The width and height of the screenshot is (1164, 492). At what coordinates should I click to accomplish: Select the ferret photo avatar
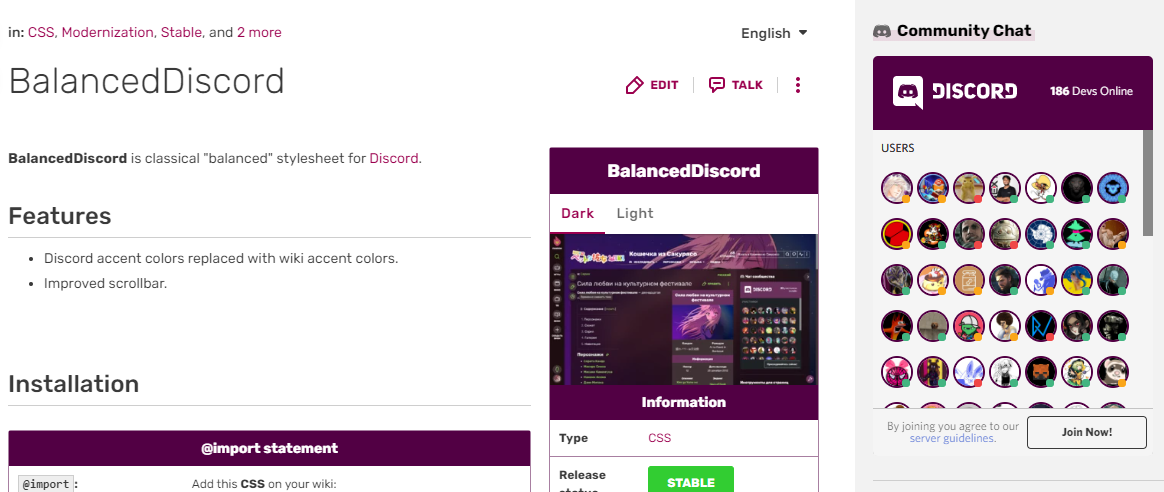1113,372
